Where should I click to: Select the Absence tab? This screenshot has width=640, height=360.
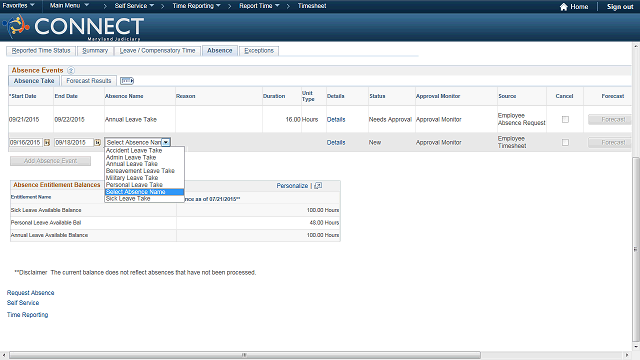point(220,51)
